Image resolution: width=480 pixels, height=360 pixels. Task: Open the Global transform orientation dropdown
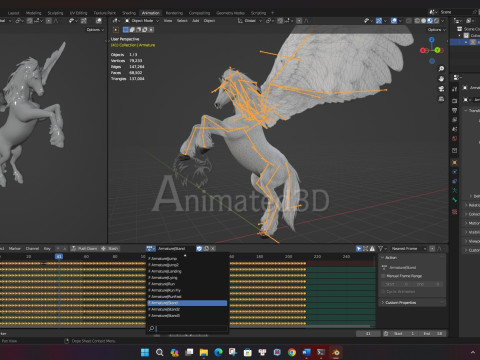(249, 21)
